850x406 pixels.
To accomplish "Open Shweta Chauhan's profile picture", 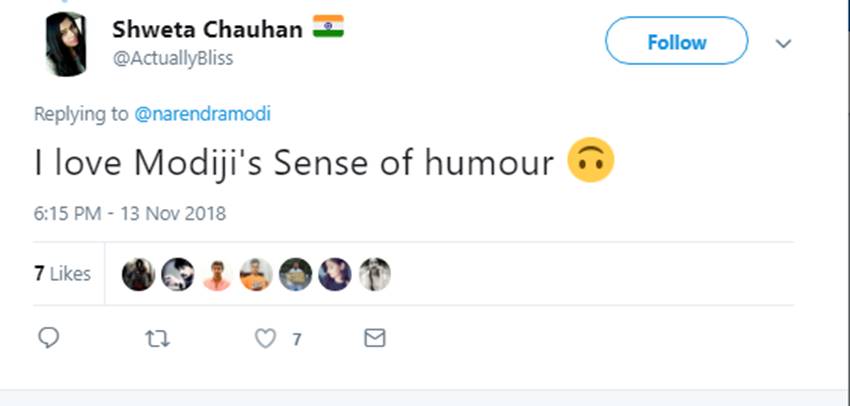I will pyautogui.click(x=66, y=45).
